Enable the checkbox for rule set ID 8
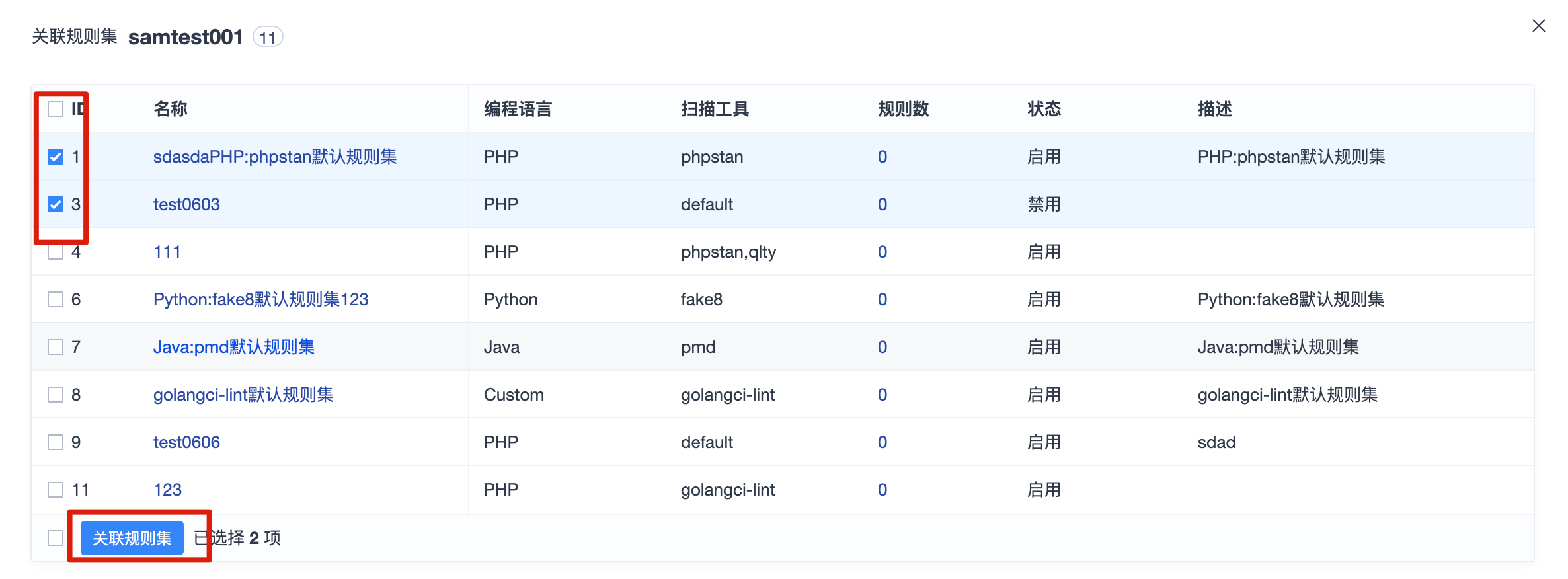Viewport: 1568px width, 579px height. tap(56, 395)
